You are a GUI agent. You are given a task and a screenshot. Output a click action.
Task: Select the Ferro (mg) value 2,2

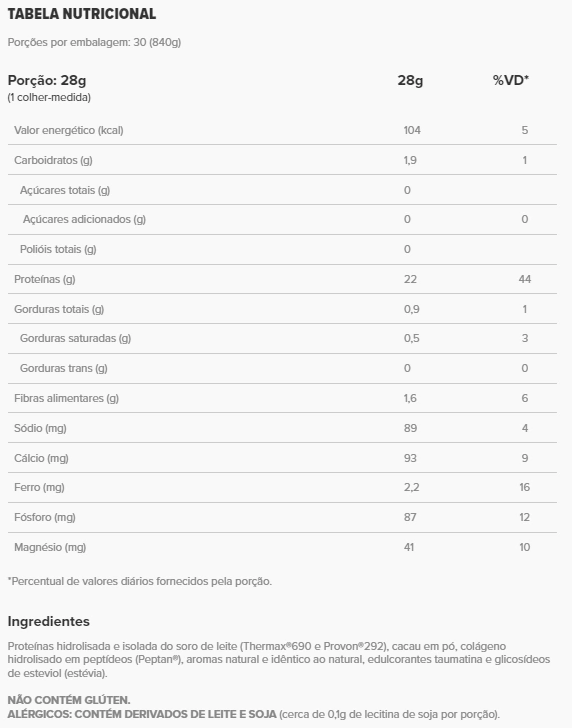[411, 487]
